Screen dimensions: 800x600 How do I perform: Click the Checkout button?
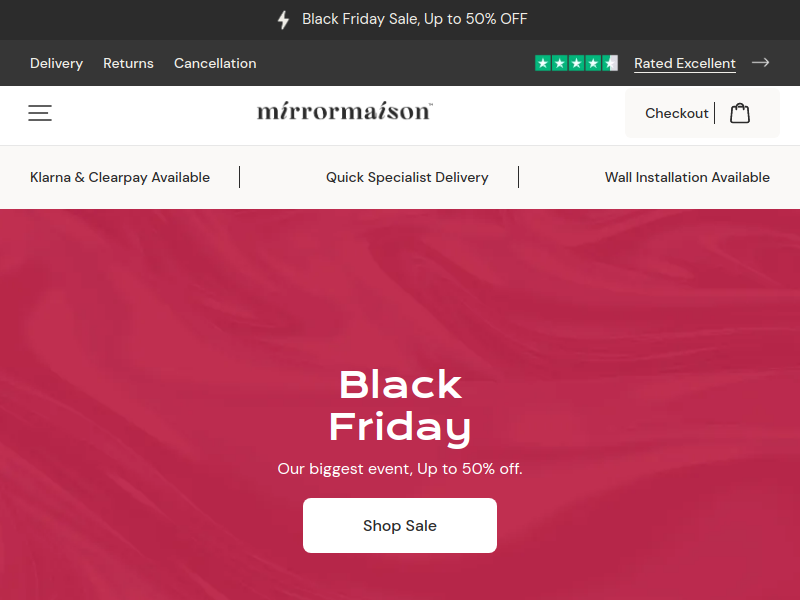(677, 113)
